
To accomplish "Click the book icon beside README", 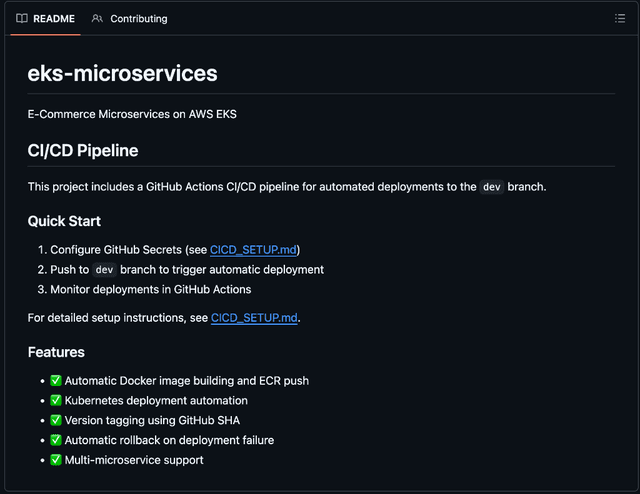I will coord(22,18).
